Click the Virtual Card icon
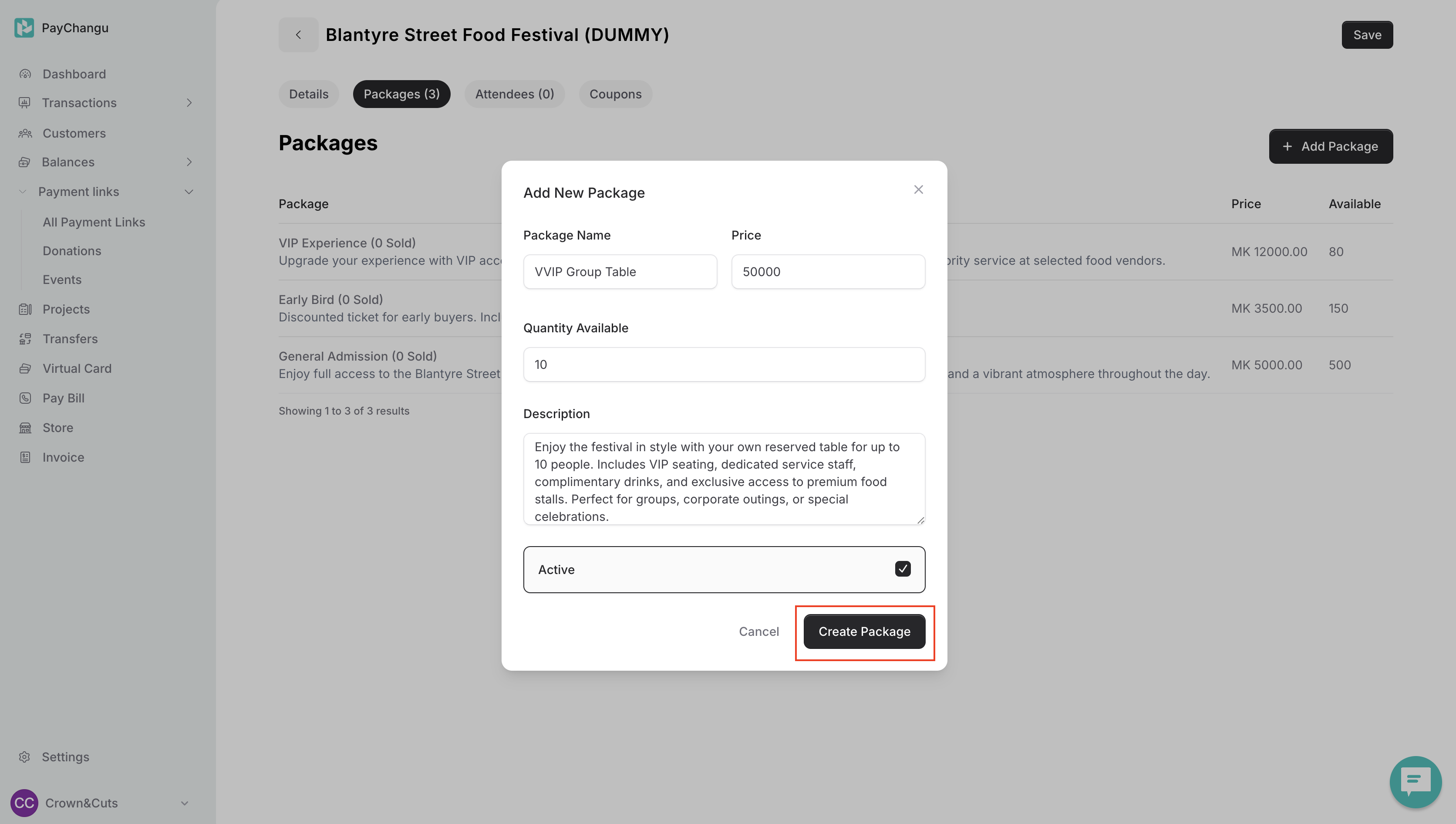The image size is (1456, 824). point(25,368)
